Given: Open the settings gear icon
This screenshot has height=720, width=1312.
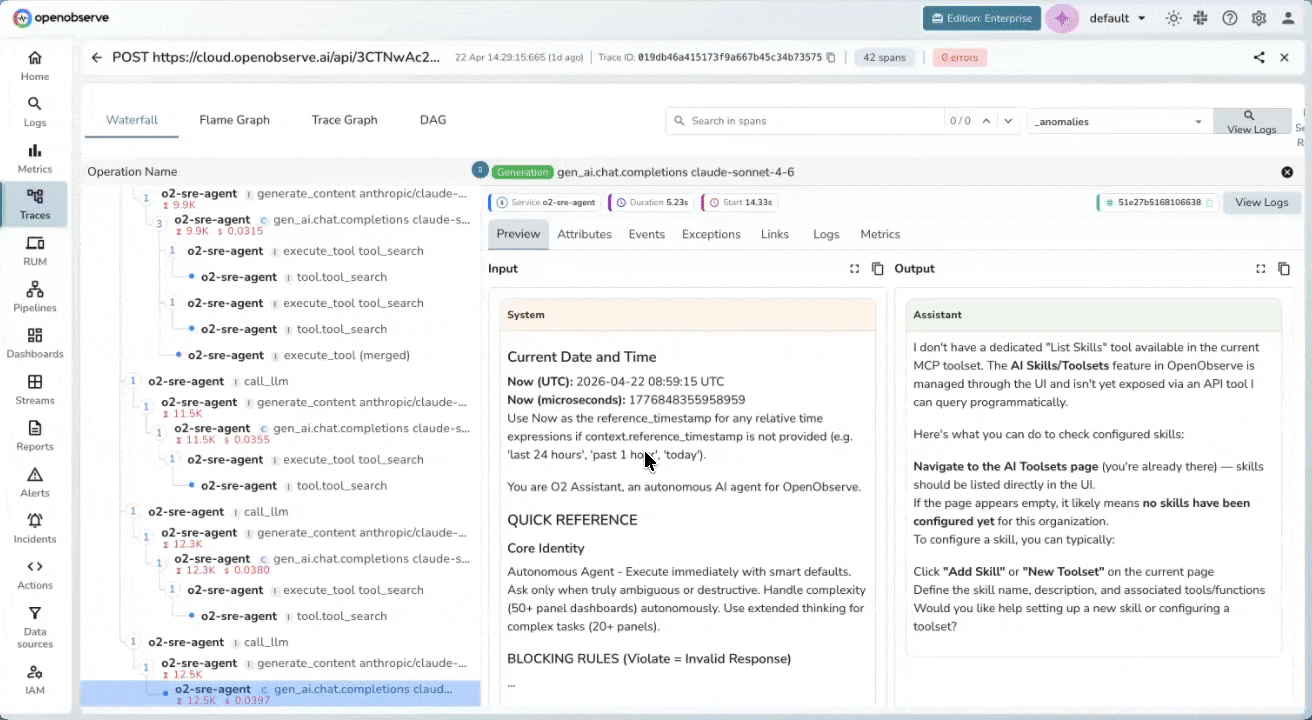Looking at the screenshot, I should click(x=1259, y=18).
